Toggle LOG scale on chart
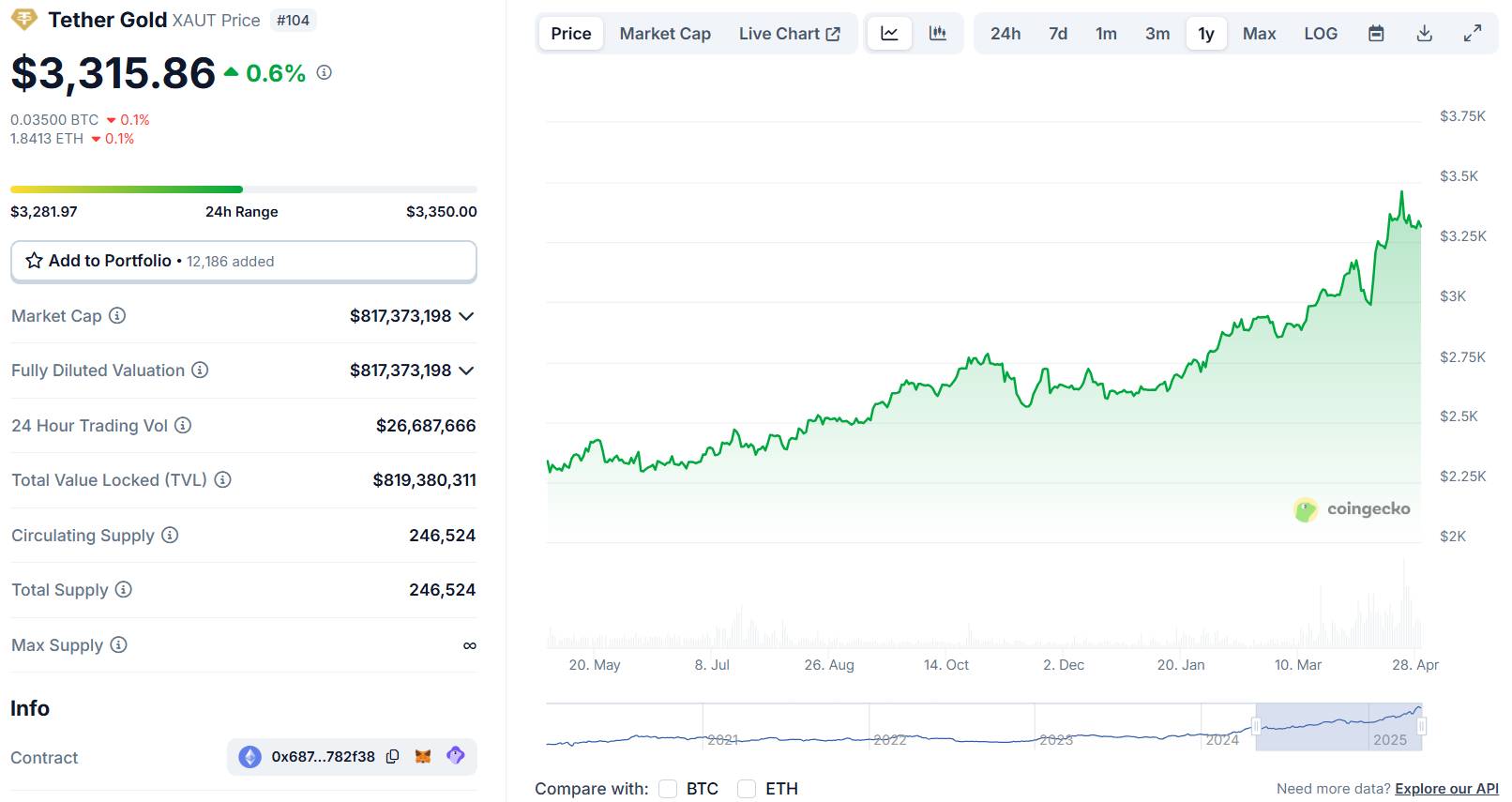Image resolution: width=1512 pixels, height=802 pixels. coord(1321,34)
